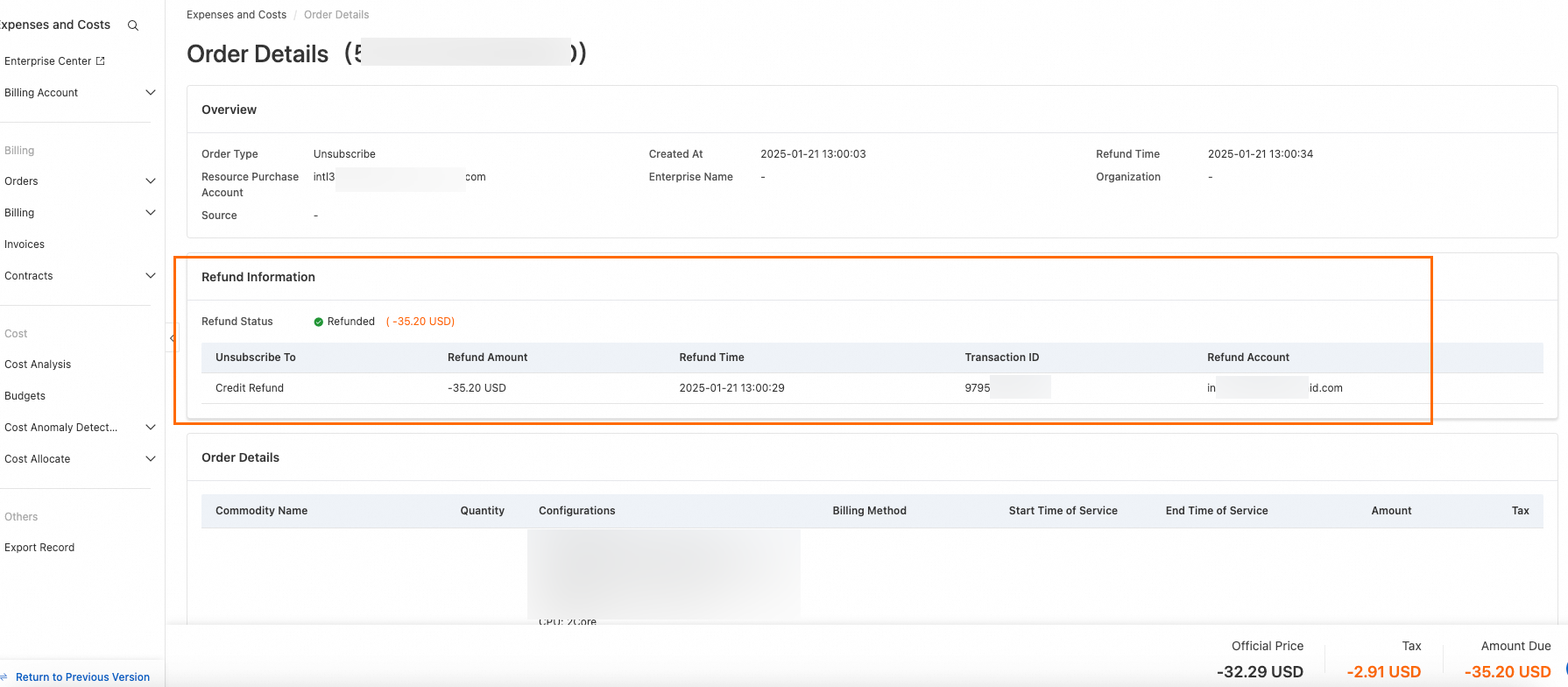The image size is (1568, 687).
Task: Click Start Time of Service header
Action: coord(1063,511)
